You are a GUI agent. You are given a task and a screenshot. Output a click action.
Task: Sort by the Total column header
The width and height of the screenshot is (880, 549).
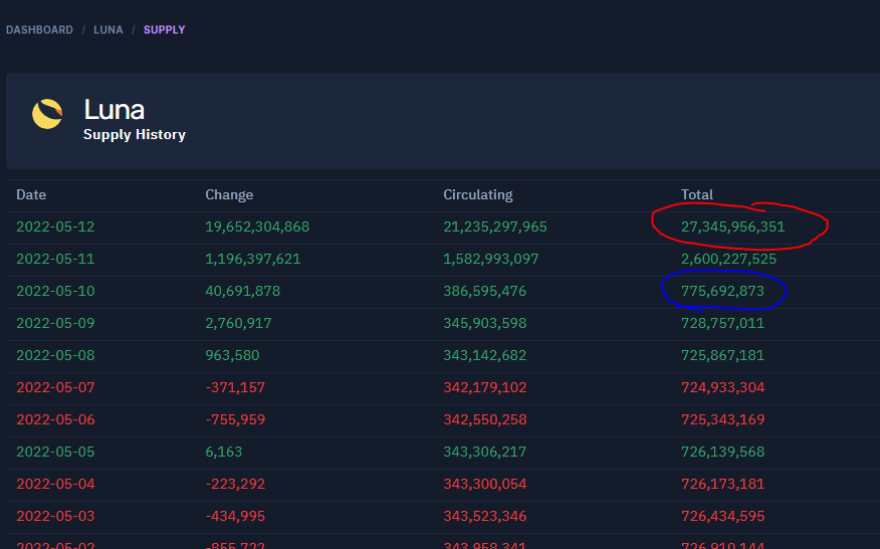coord(696,195)
